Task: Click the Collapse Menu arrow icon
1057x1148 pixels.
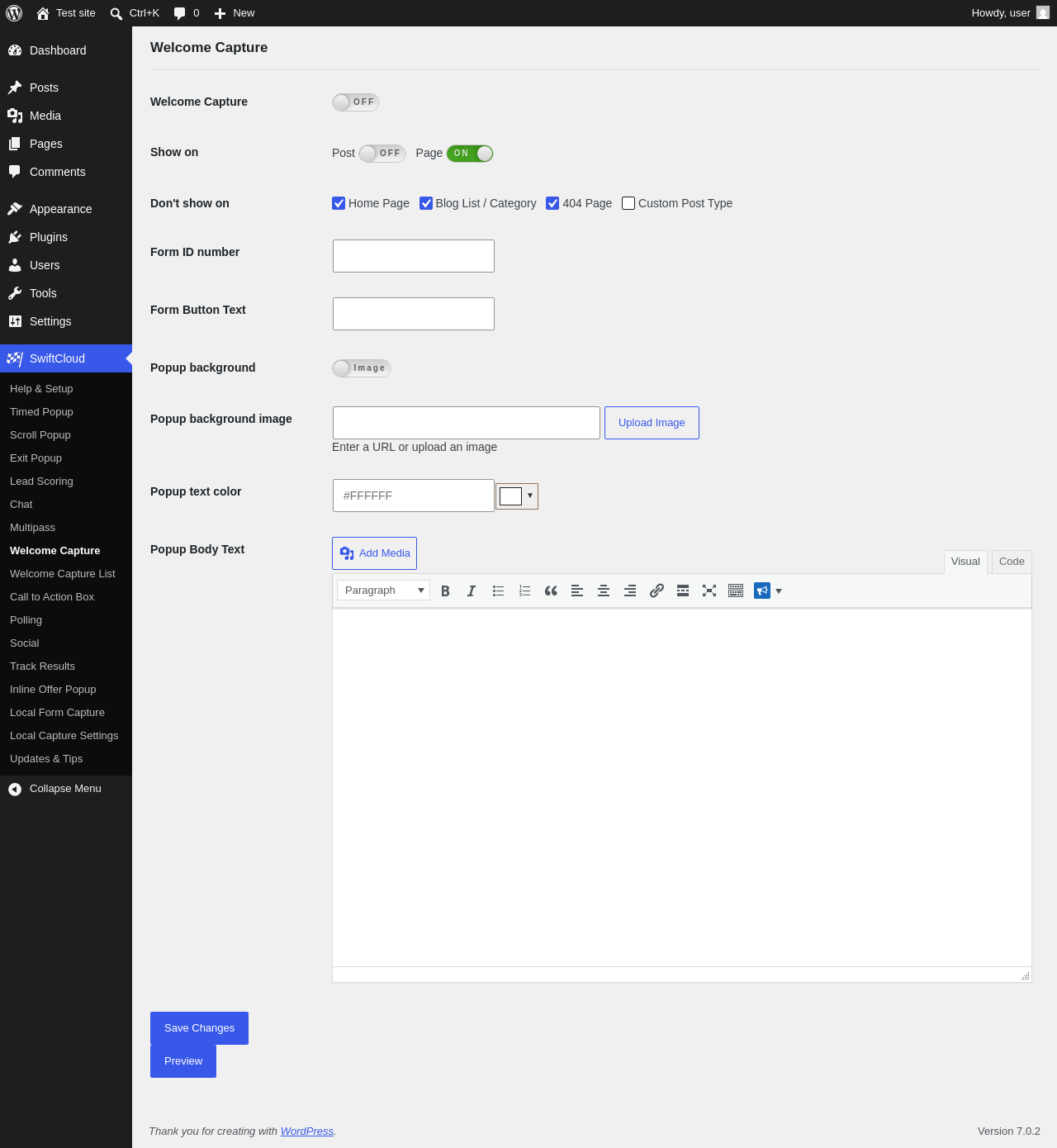Action: pyautogui.click(x=15, y=790)
